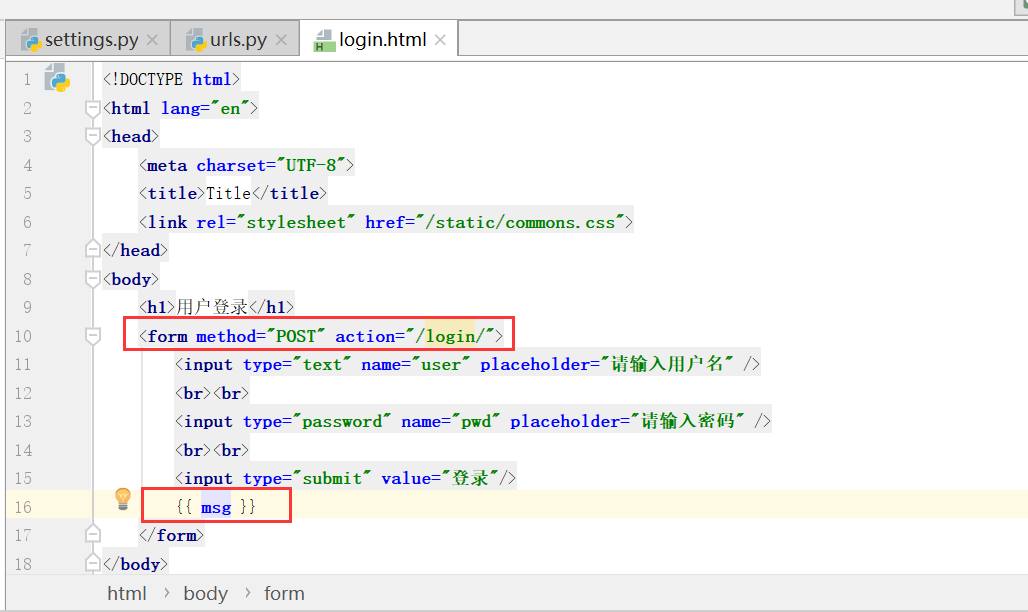Select form in the breadcrumb bar

284,594
